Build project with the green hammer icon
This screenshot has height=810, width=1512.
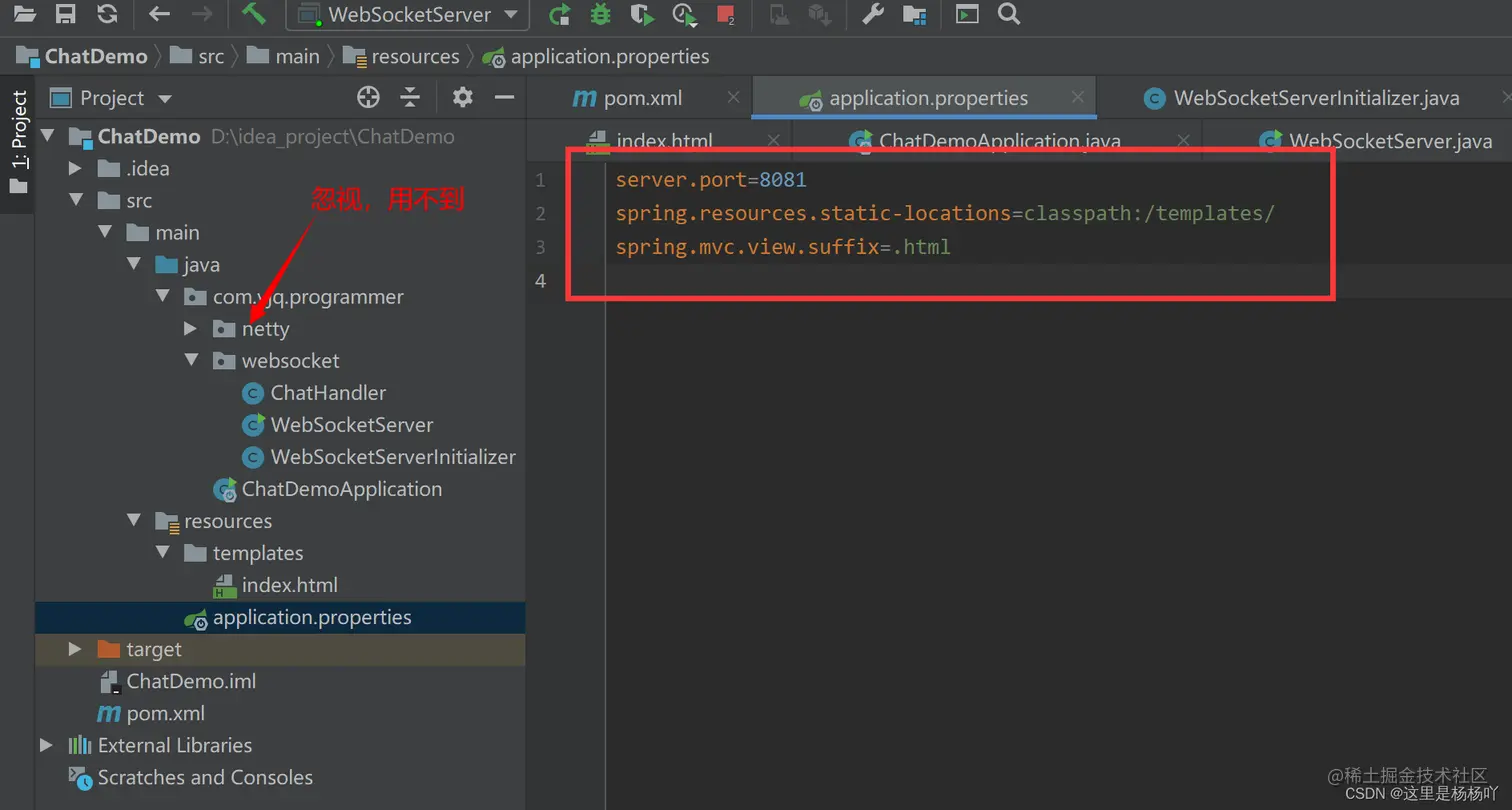point(254,14)
